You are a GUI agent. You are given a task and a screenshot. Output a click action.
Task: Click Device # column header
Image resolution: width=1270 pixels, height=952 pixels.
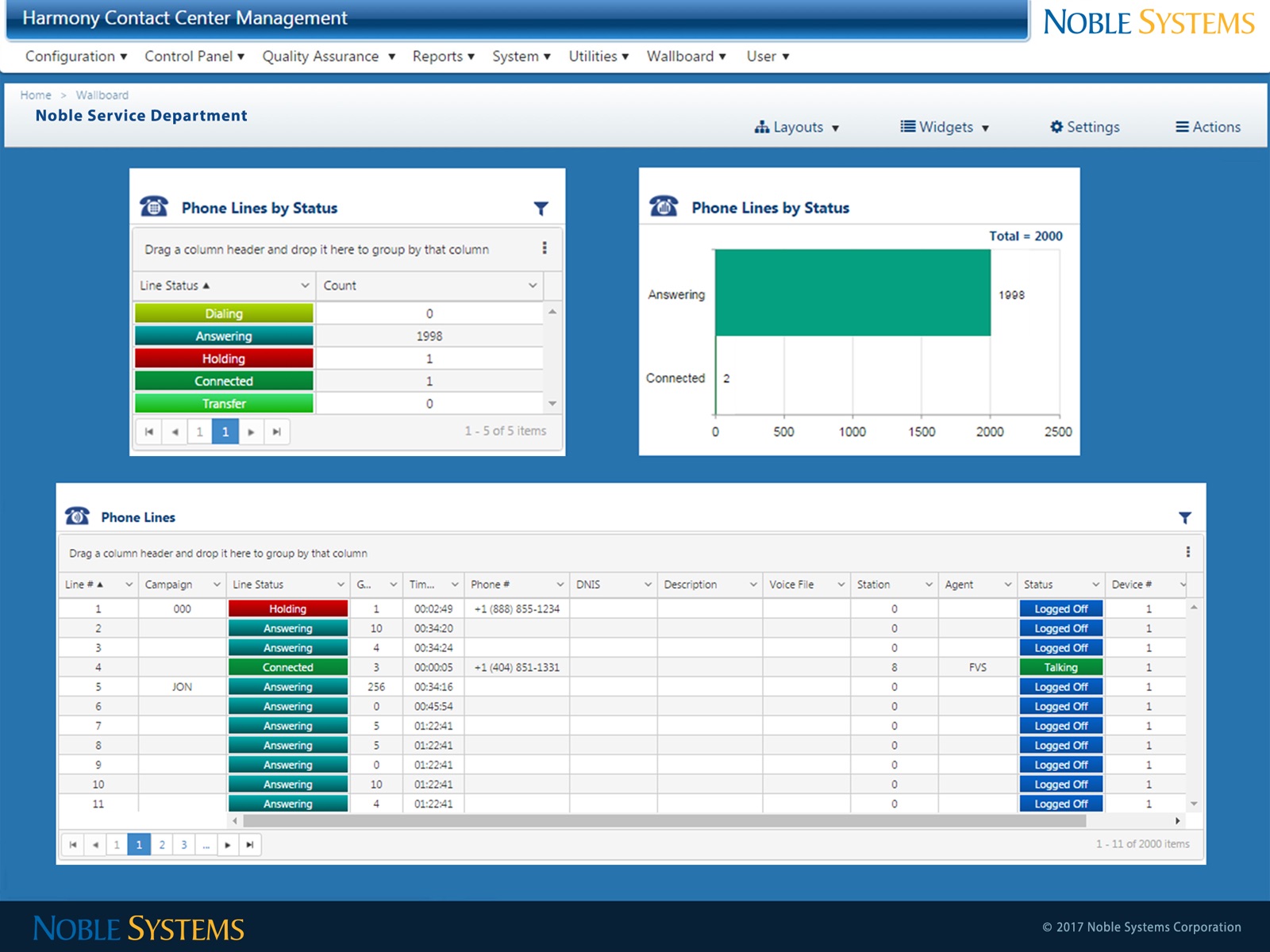pos(1132,585)
